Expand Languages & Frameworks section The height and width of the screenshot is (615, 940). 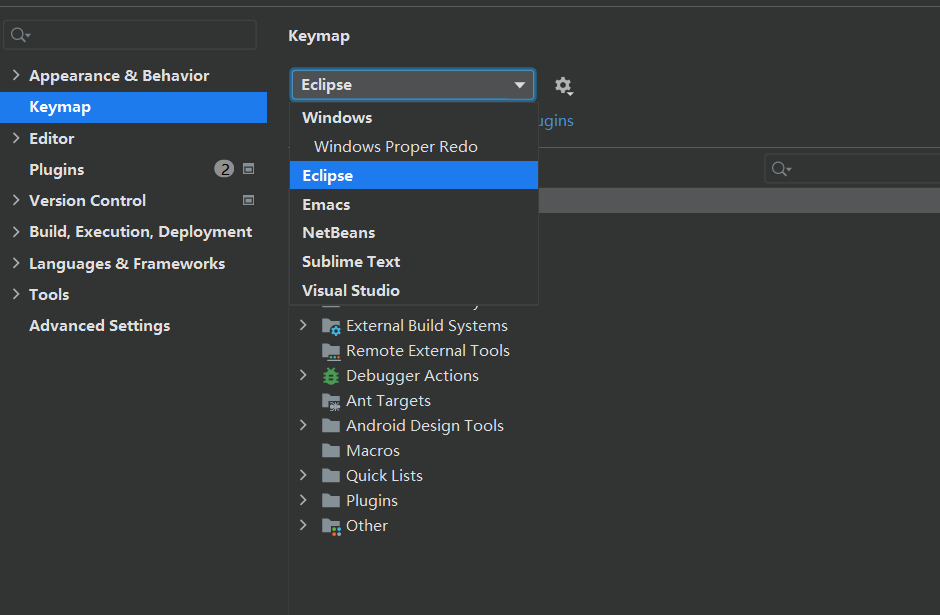(x=16, y=263)
